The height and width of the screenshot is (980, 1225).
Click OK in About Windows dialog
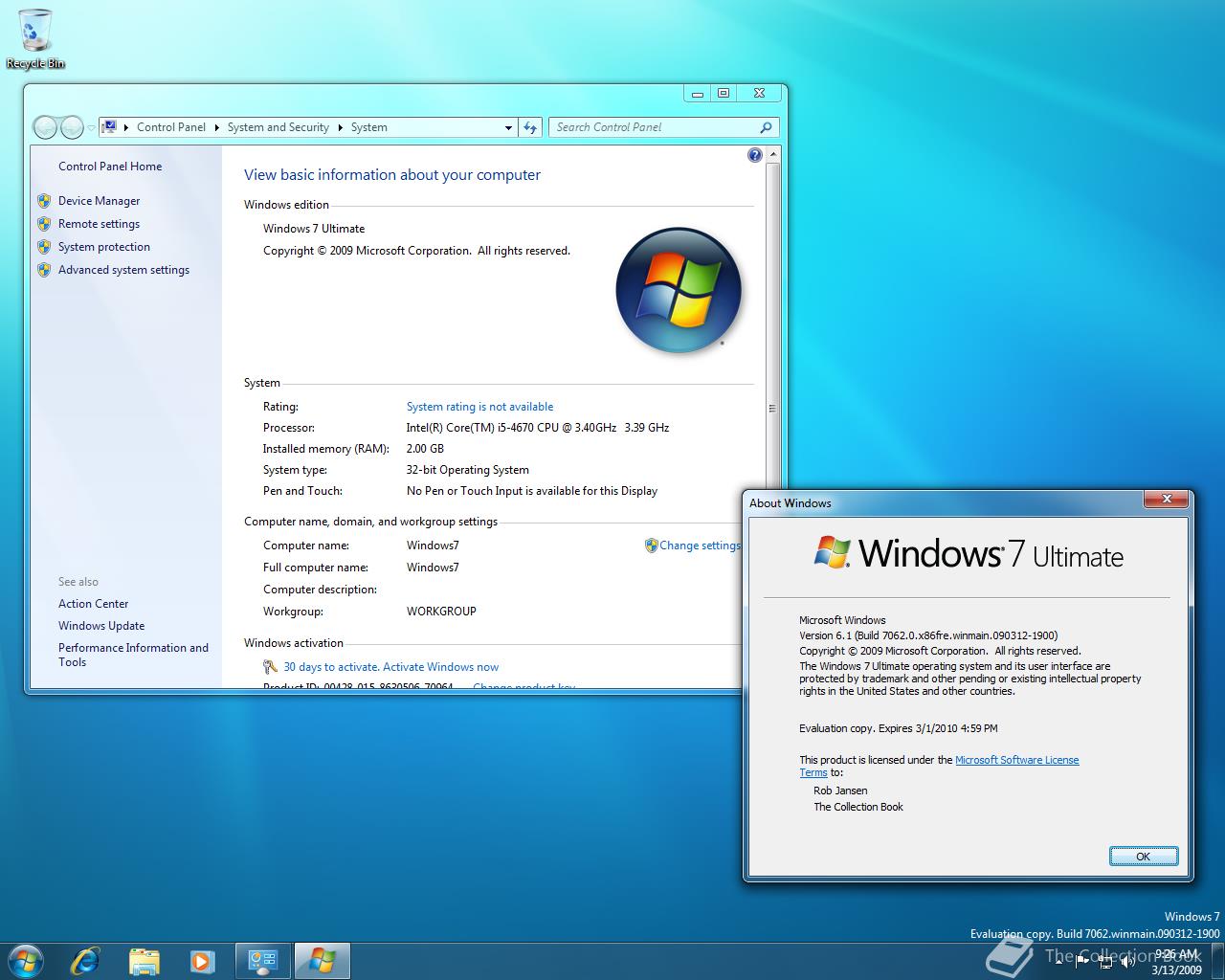pyautogui.click(x=1144, y=856)
